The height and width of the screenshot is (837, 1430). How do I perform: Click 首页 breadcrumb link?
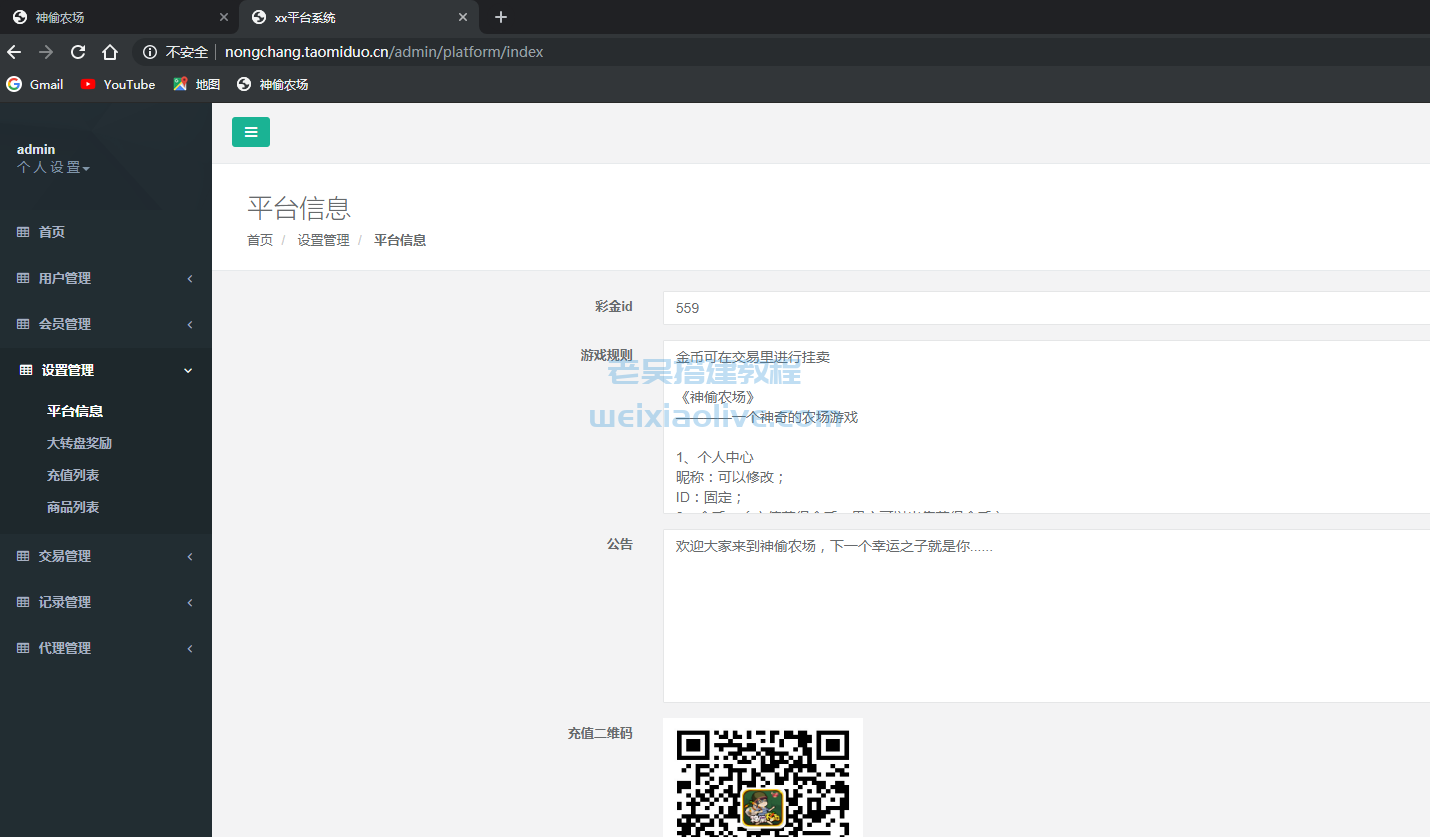[x=260, y=240]
